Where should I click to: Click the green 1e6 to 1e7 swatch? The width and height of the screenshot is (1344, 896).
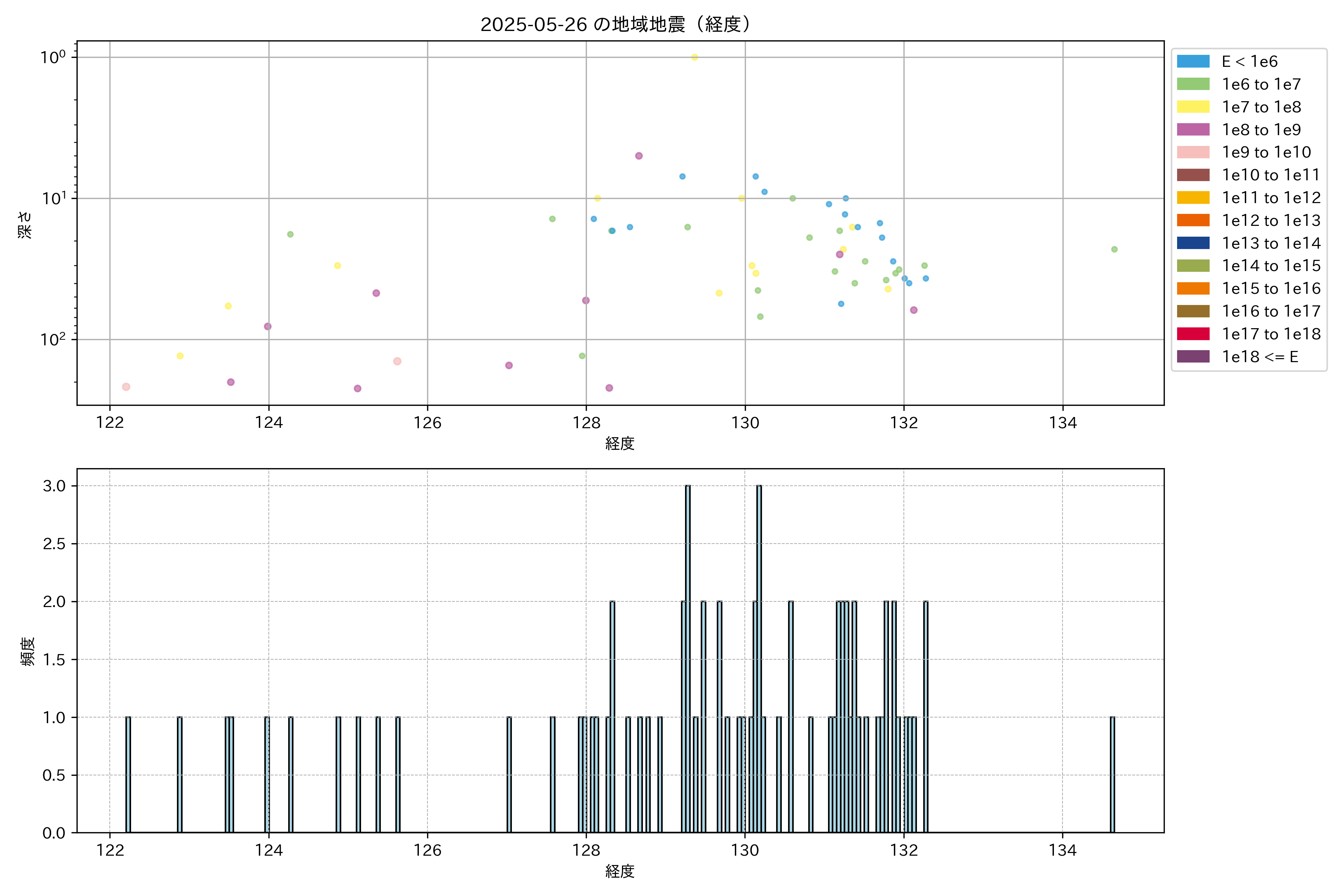click(1193, 84)
